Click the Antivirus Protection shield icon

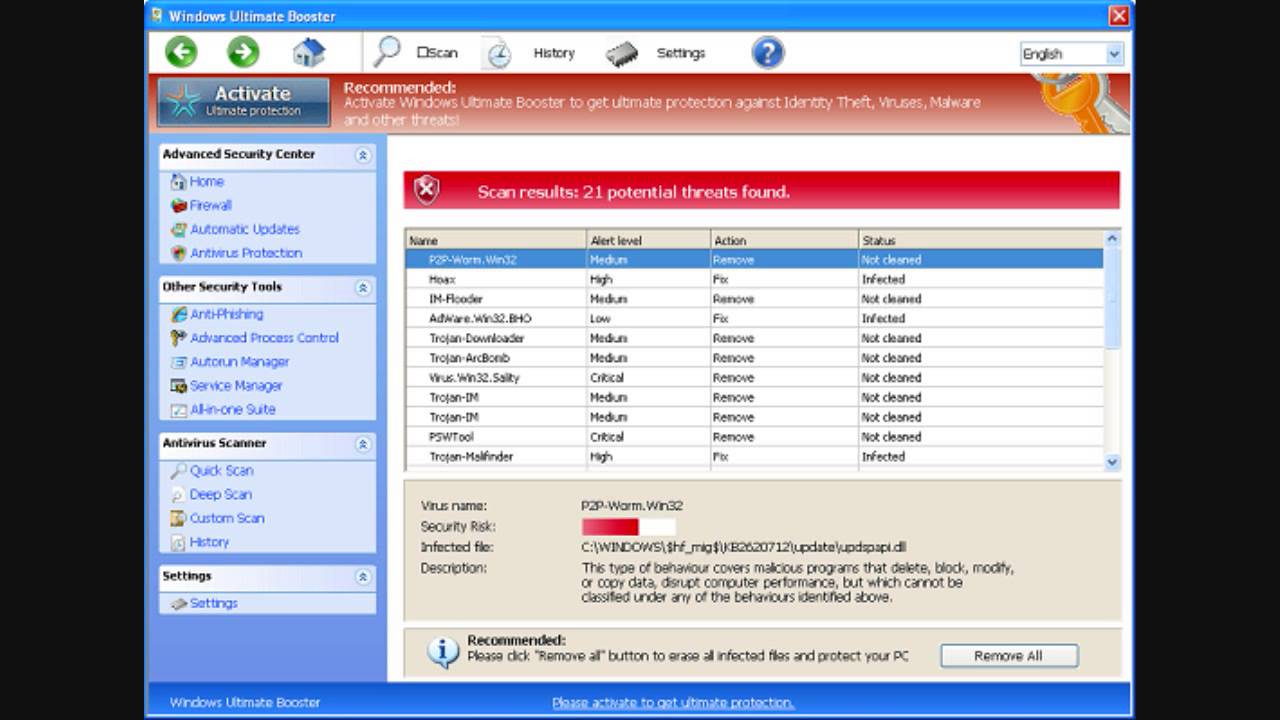click(x=178, y=253)
